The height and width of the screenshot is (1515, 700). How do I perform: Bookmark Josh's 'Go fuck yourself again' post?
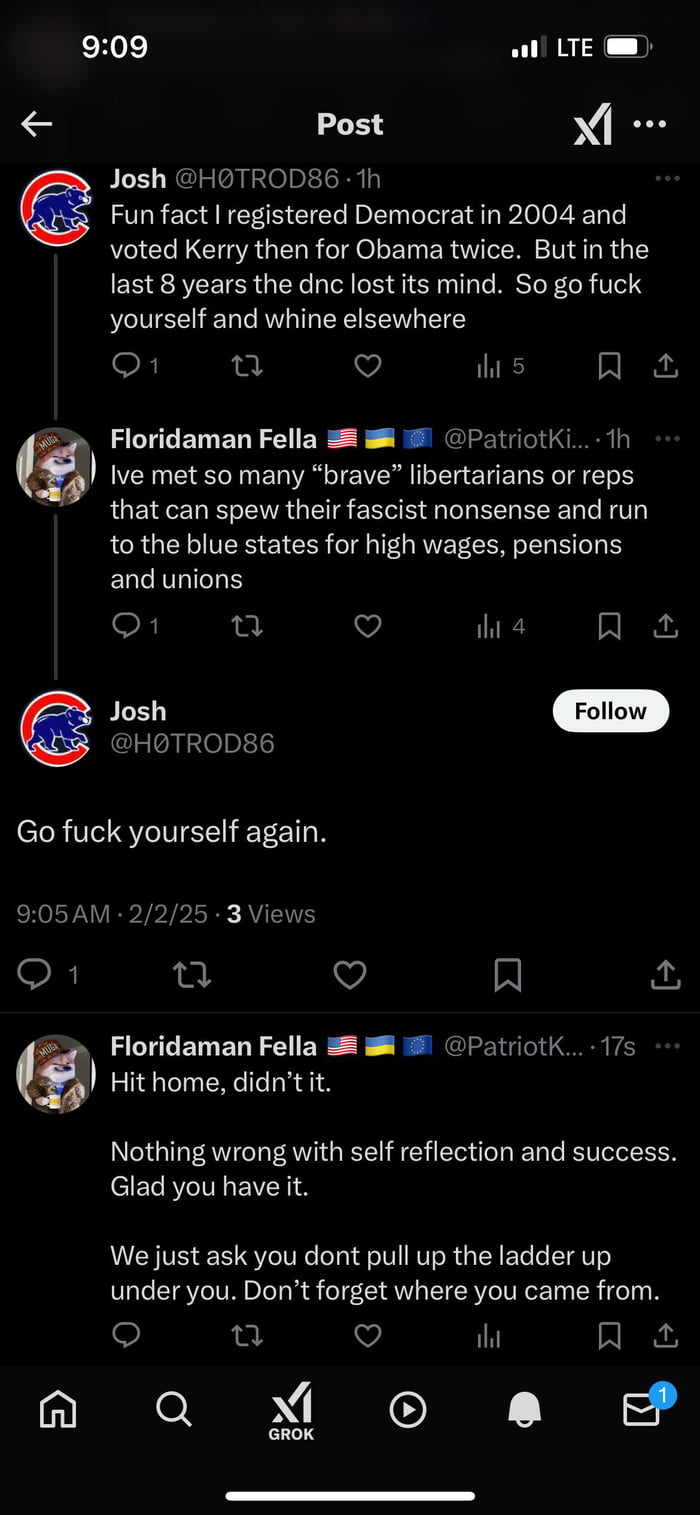[508, 974]
